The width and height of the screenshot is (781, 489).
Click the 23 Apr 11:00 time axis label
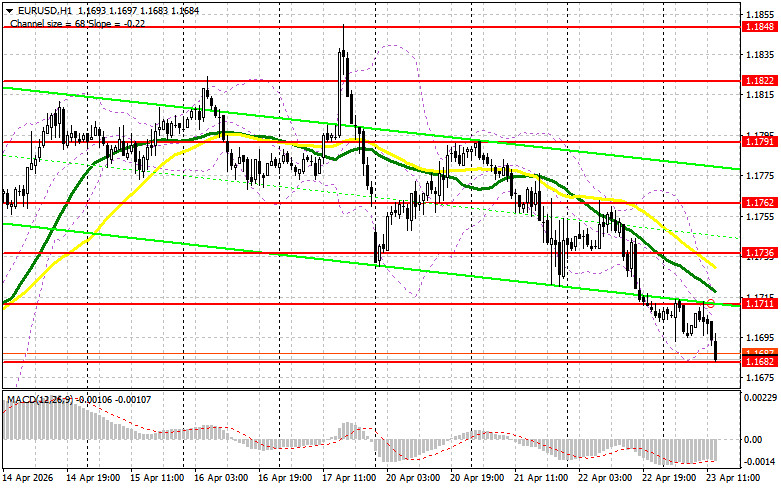coord(733,478)
